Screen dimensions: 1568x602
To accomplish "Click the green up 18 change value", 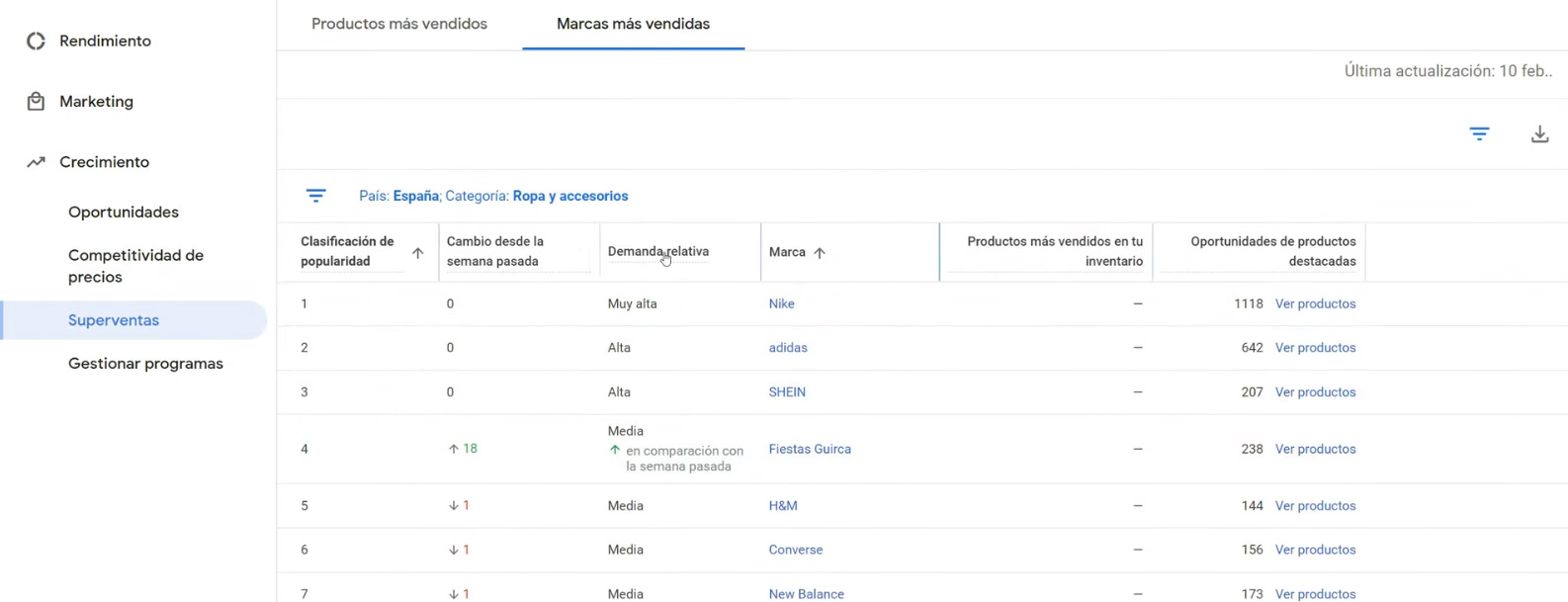I will (463, 449).
